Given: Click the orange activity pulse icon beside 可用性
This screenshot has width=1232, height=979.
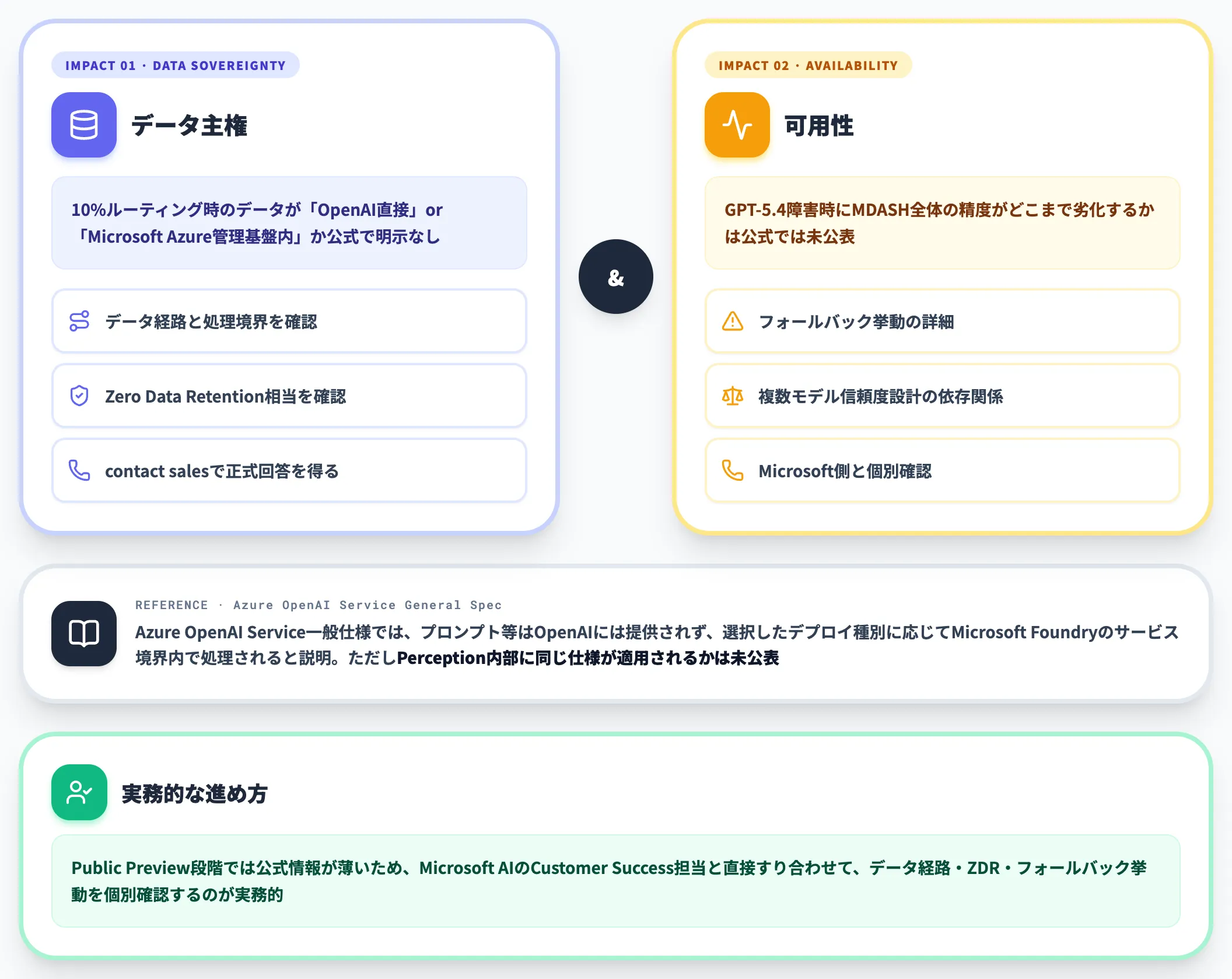Looking at the screenshot, I should [737, 125].
